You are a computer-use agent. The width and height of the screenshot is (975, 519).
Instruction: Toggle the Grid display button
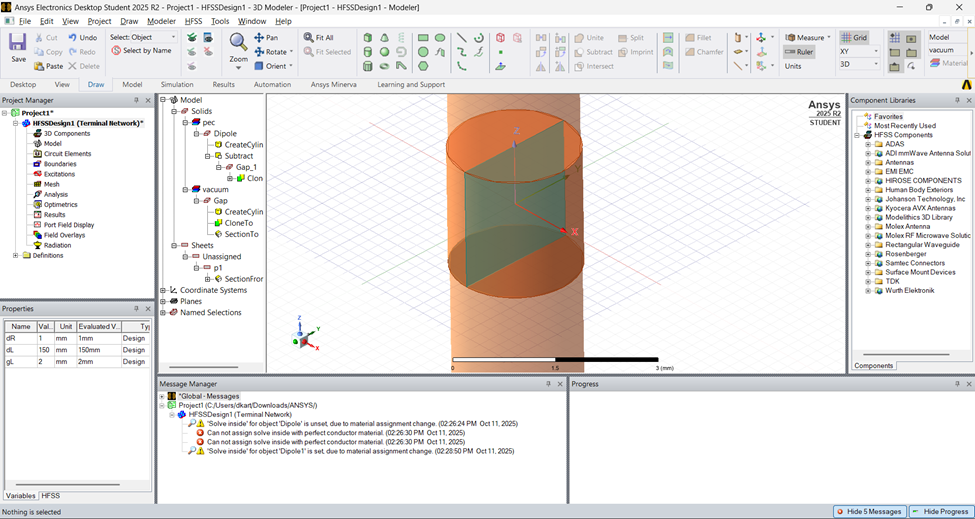tap(854, 38)
